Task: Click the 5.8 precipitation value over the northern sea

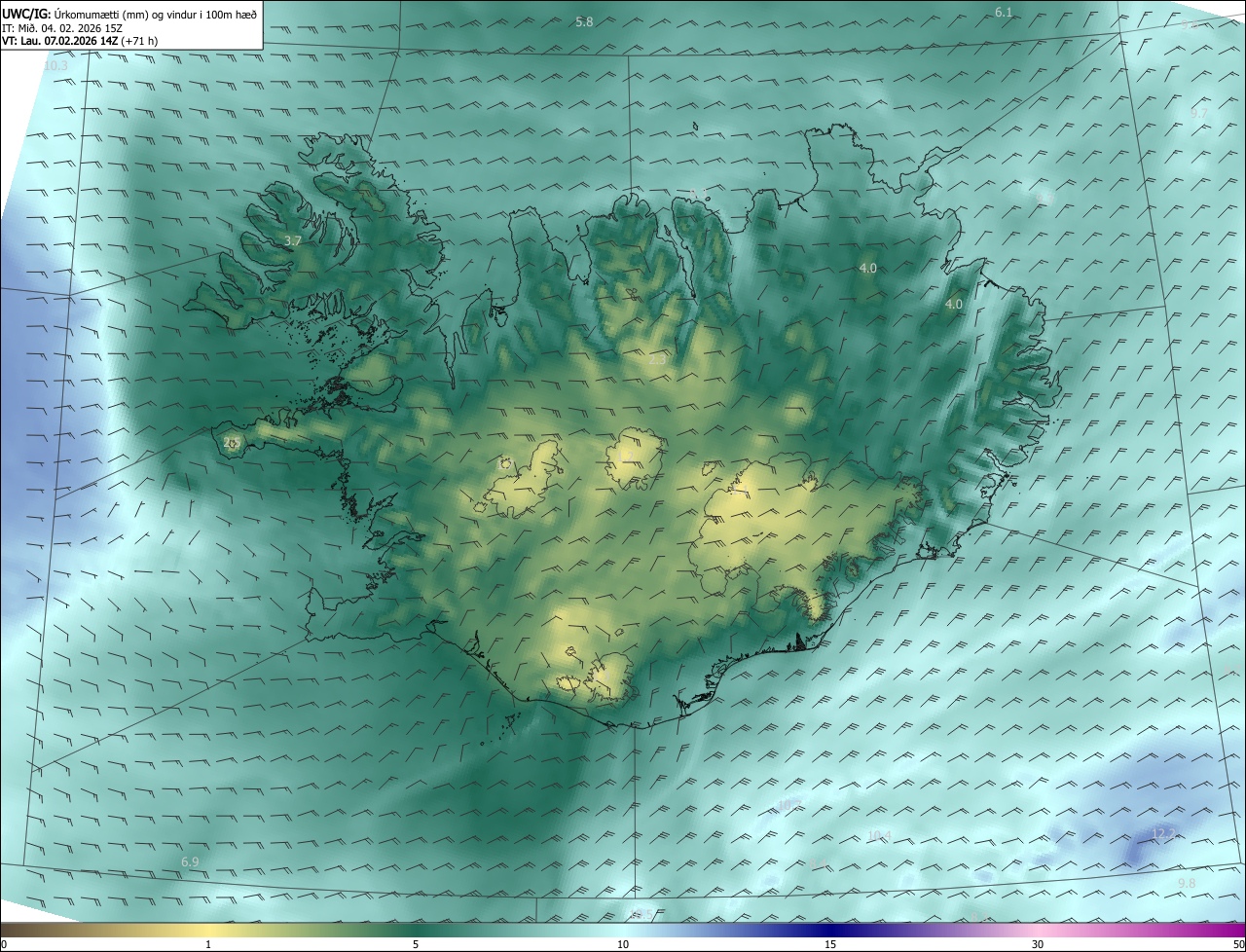Action: click(x=584, y=21)
